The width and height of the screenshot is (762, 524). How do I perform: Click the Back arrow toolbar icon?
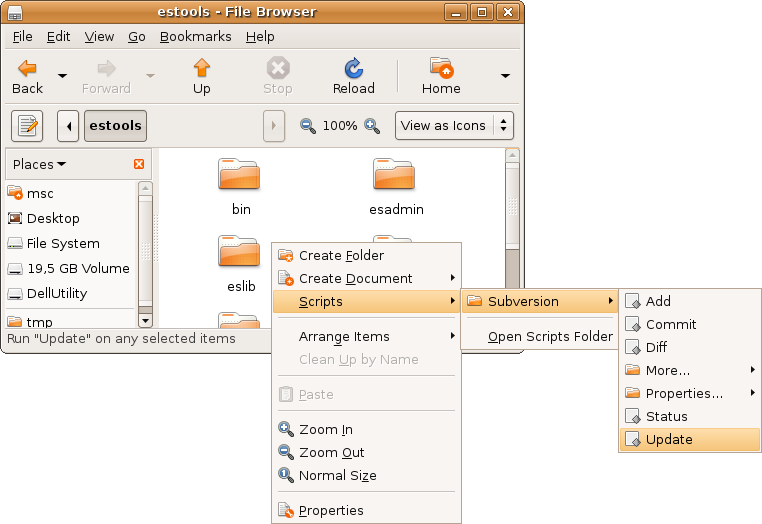[x=27, y=69]
